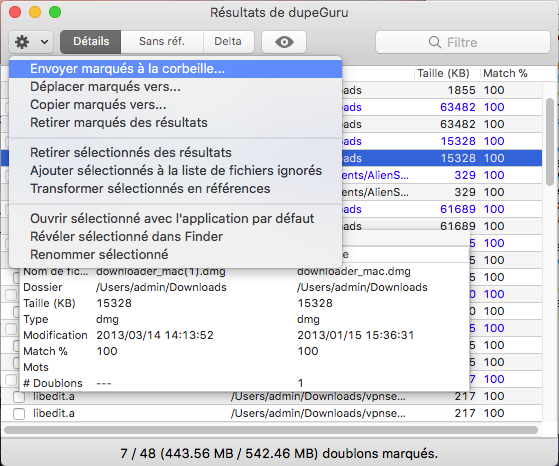Click the magnifier icon in Filtre
Image resolution: width=559 pixels, height=466 pixels.
pyautogui.click(x=435, y=42)
